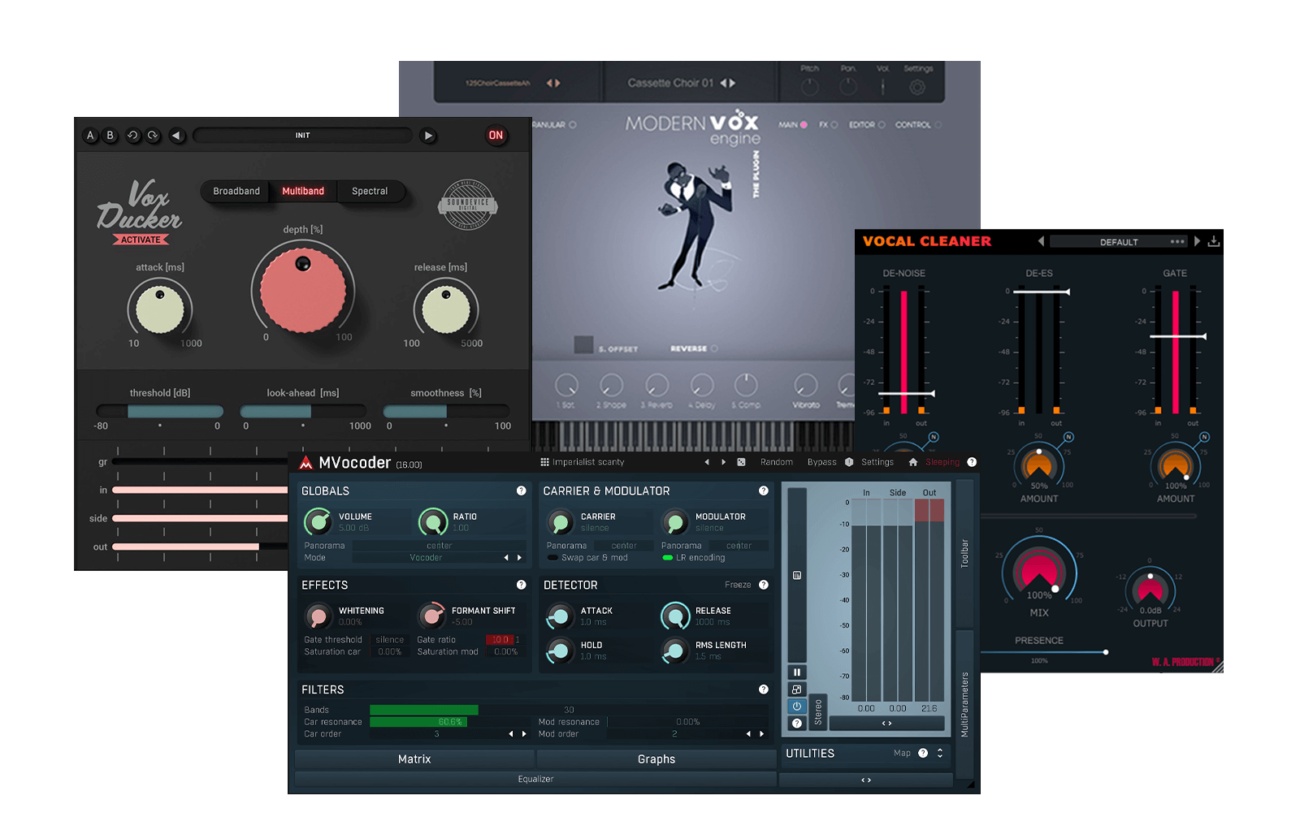Screen dimensions: 1300x830
Task: Open help for the Filters section
Action: (763, 690)
